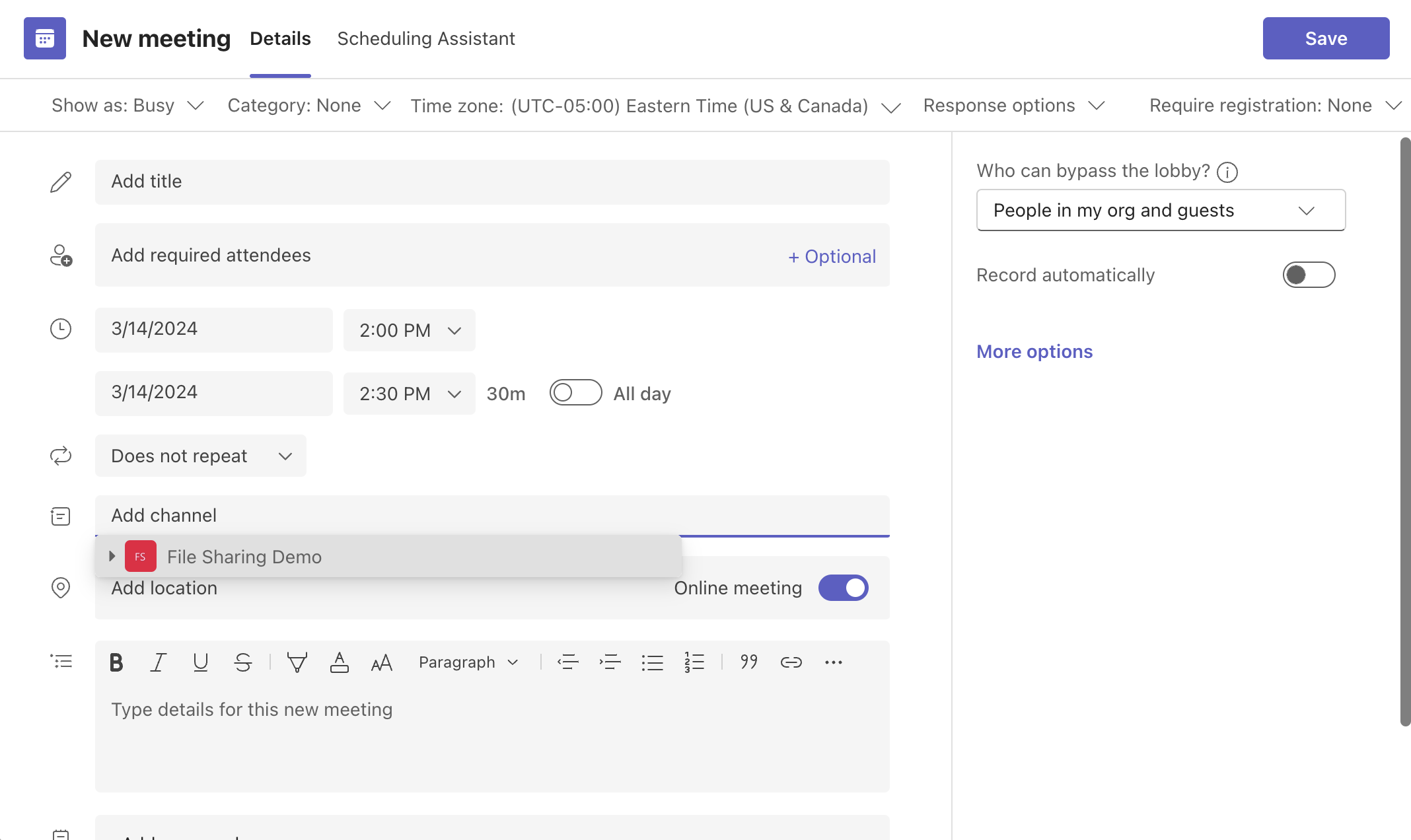
Task: Open the font color picker
Action: pos(340,662)
